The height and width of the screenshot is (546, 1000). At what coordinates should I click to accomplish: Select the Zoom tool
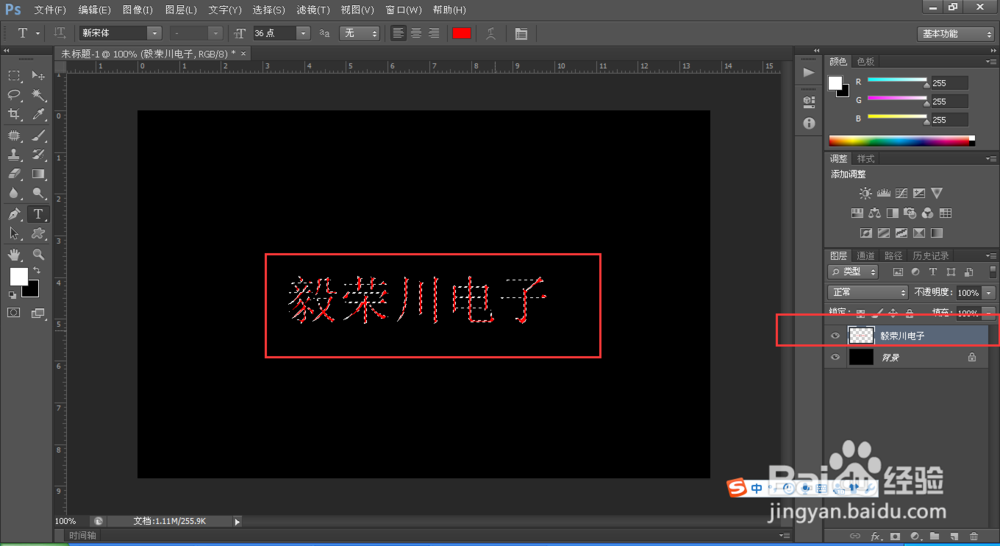(x=38, y=255)
